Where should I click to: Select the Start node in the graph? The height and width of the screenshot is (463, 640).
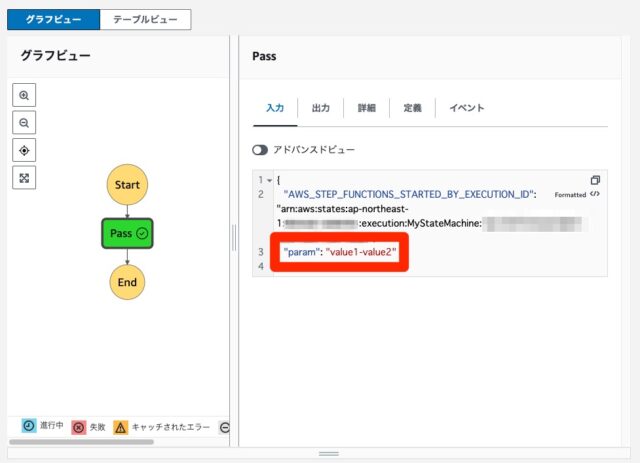click(127, 185)
